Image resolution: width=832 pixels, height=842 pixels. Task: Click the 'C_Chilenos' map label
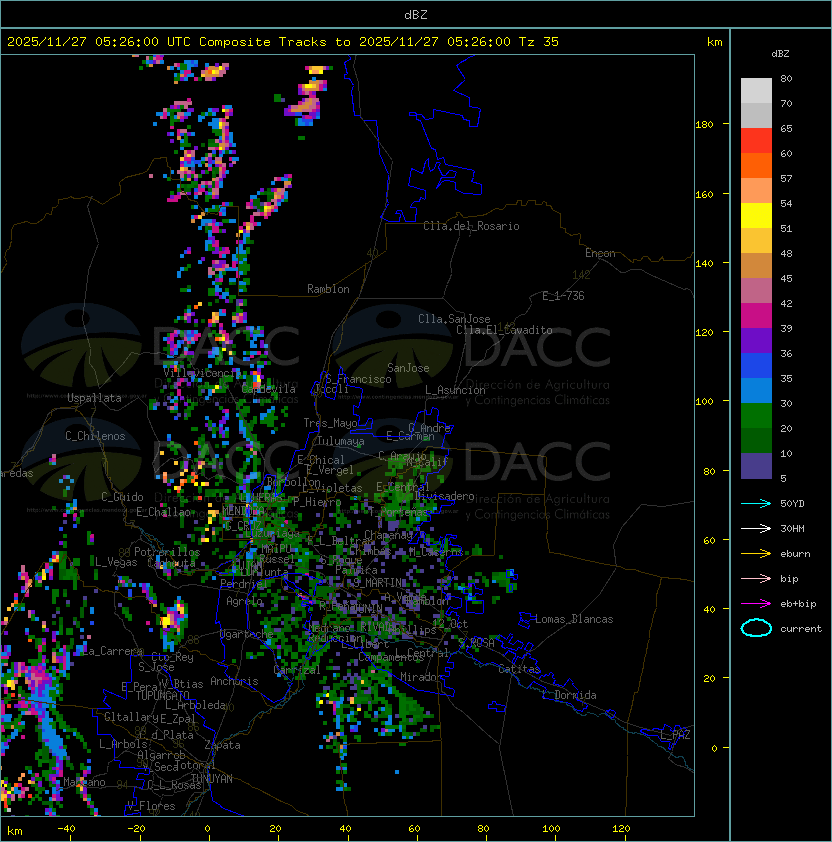tap(95, 436)
